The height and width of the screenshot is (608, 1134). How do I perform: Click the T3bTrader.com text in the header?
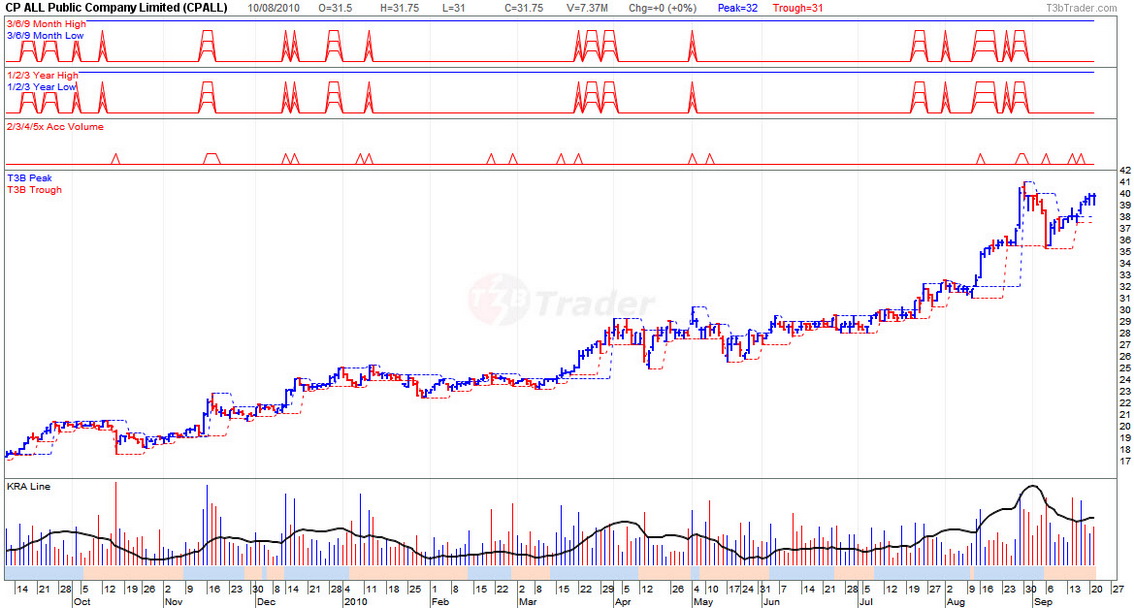pos(1081,8)
